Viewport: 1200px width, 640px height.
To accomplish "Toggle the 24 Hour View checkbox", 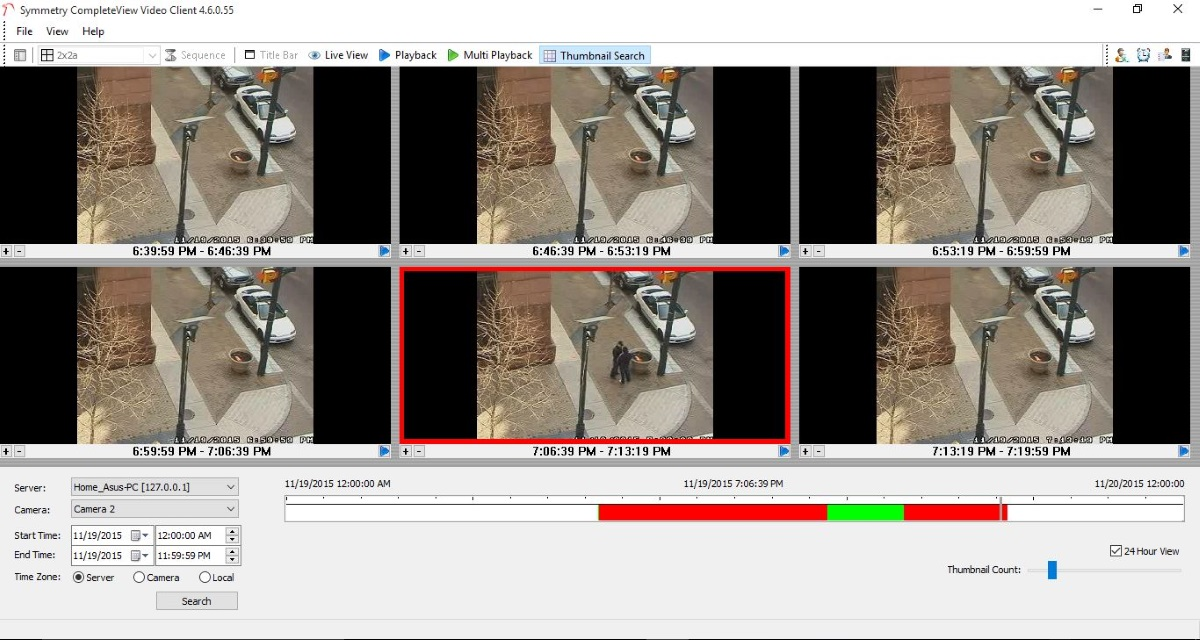I will [1115, 550].
